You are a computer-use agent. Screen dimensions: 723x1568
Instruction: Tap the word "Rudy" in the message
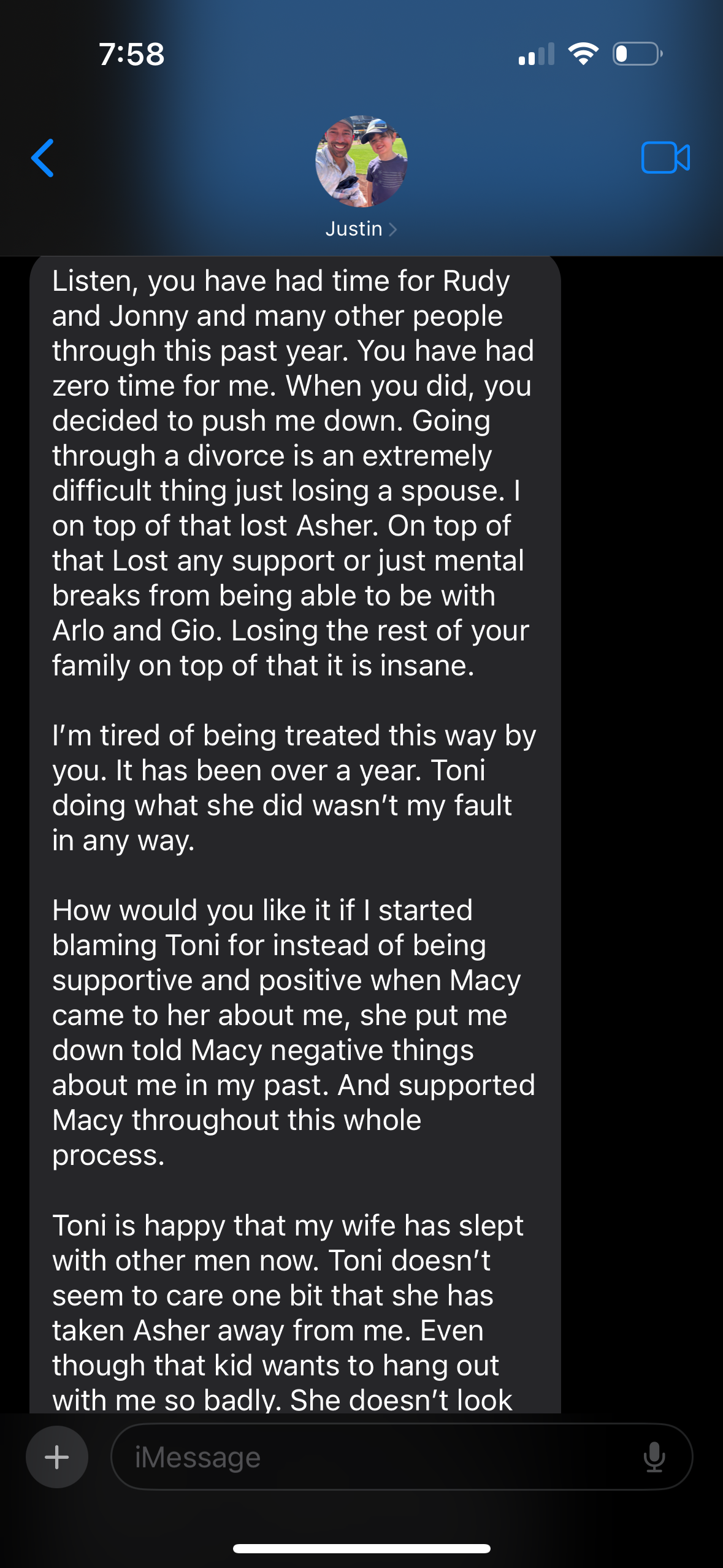476,281
